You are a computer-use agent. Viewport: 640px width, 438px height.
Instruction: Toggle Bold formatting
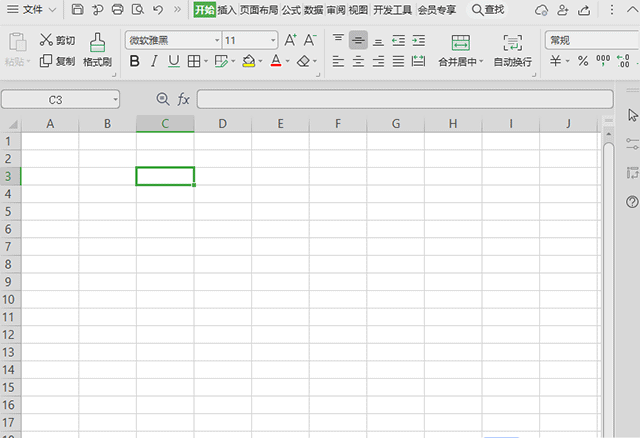pos(134,61)
